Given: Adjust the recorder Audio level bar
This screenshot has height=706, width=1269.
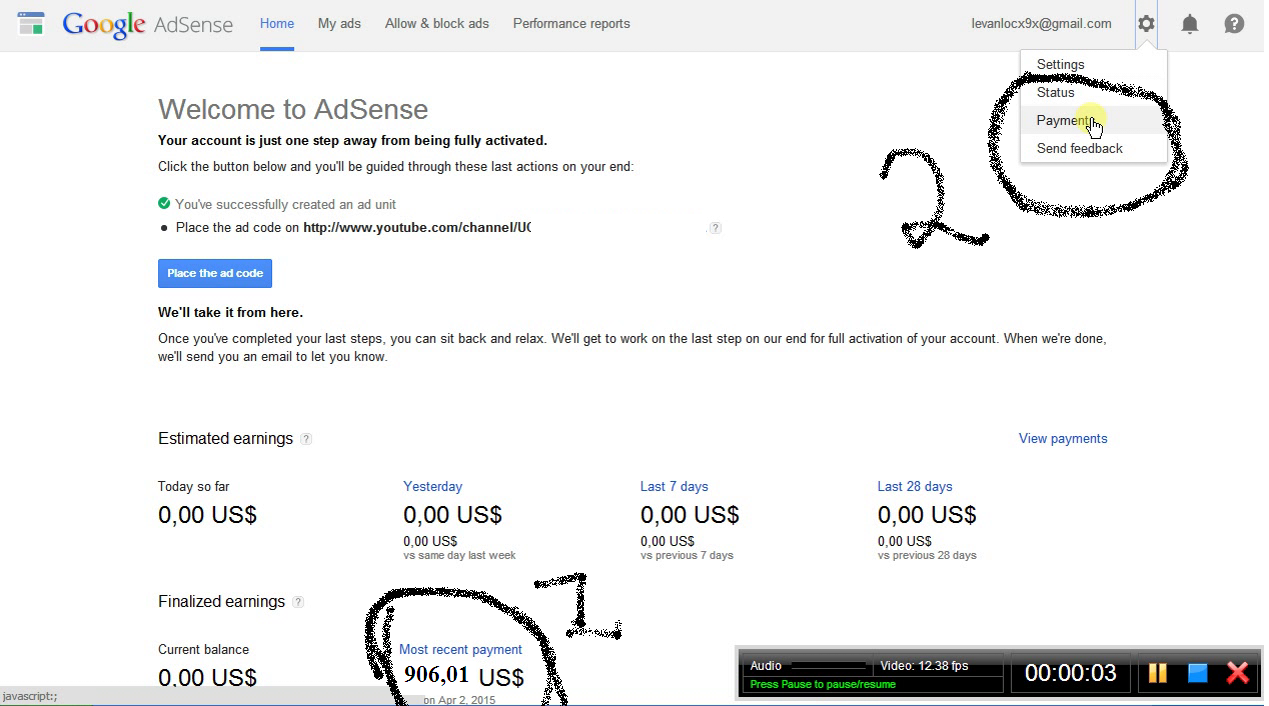Looking at the screenshot, I should point(828,666).
